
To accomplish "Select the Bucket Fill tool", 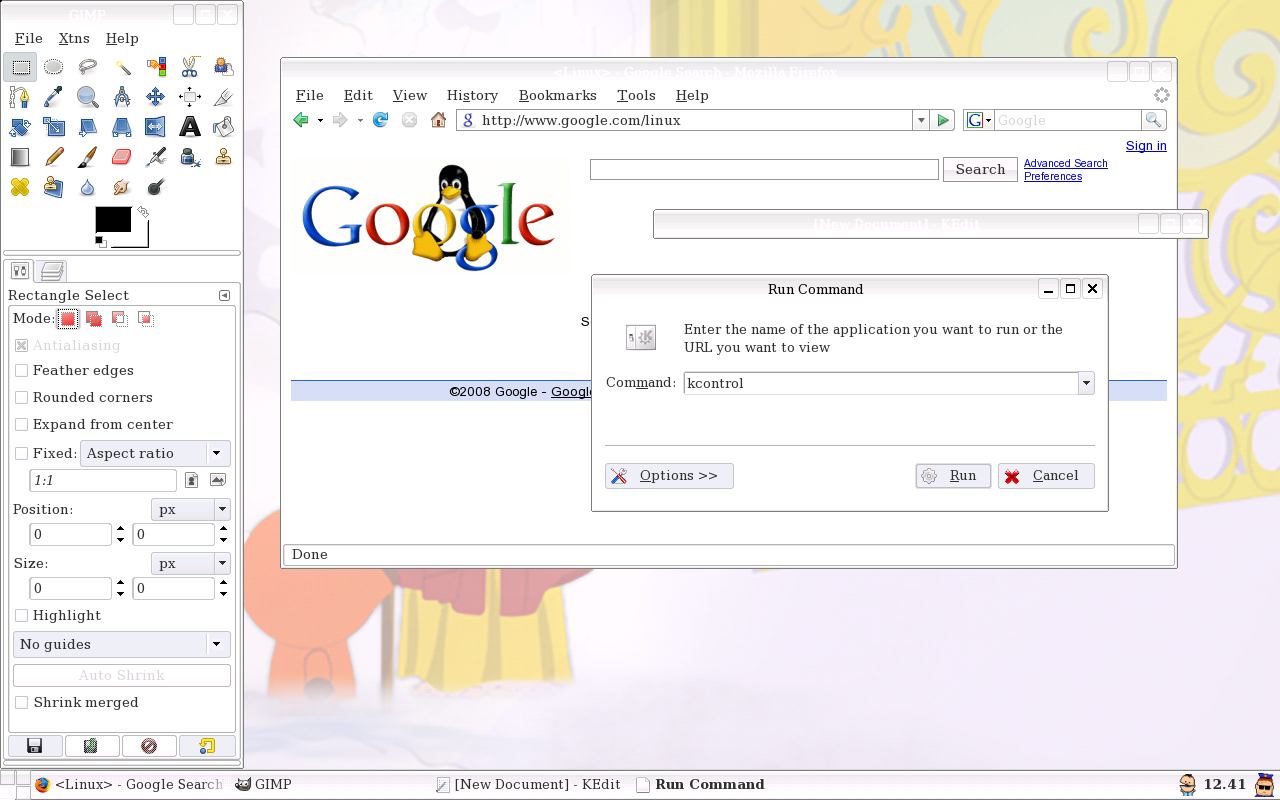I will 224,127.
